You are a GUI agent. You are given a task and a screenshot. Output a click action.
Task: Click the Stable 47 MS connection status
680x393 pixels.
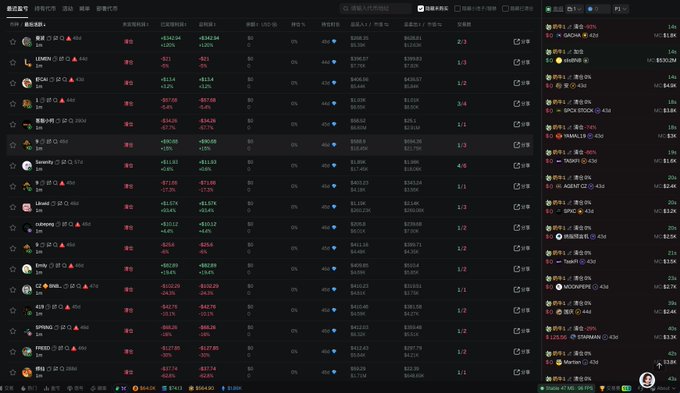[566, 388]
